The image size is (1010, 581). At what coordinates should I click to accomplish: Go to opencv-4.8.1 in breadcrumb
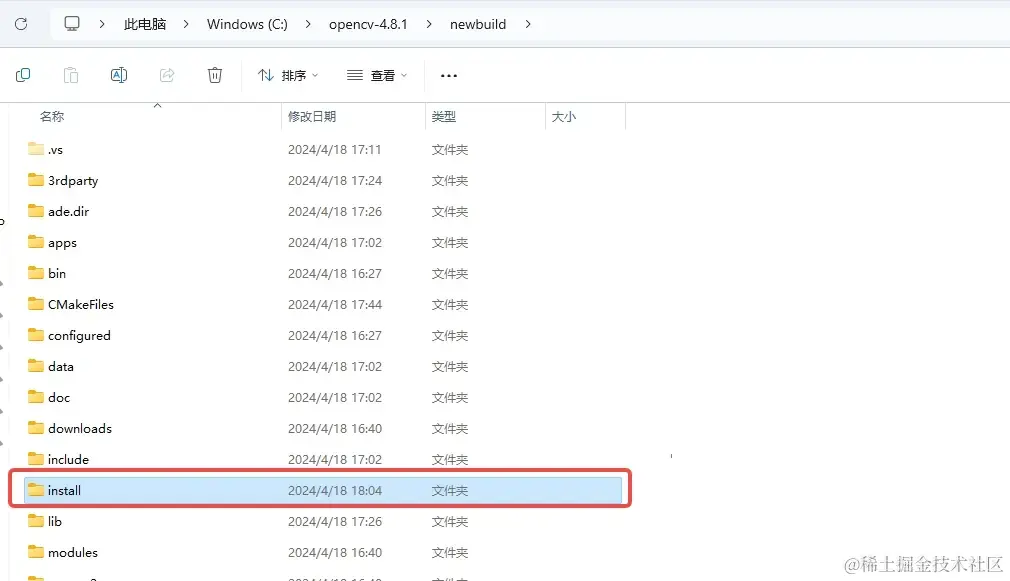(368, 24)
